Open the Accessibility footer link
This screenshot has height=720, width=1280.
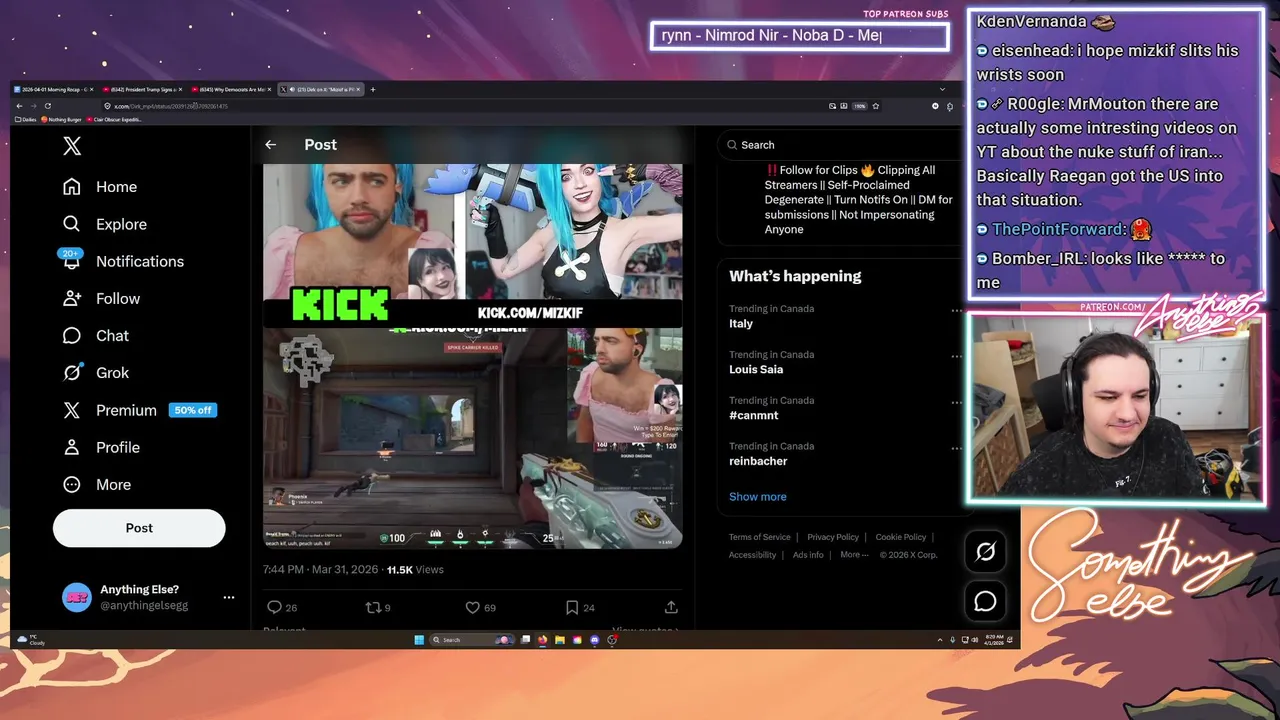(752, 555)
